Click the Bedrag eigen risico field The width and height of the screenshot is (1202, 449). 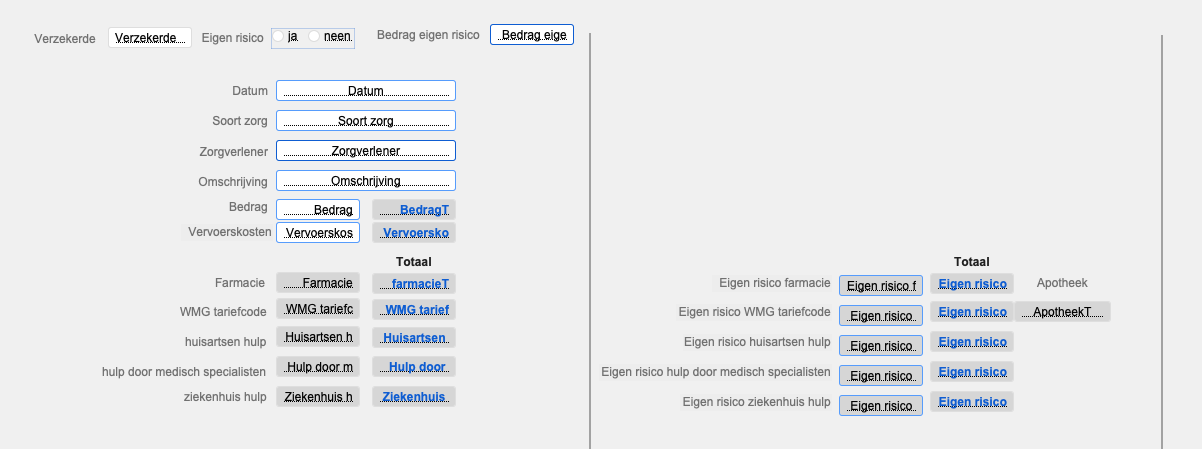coord(532,35)
